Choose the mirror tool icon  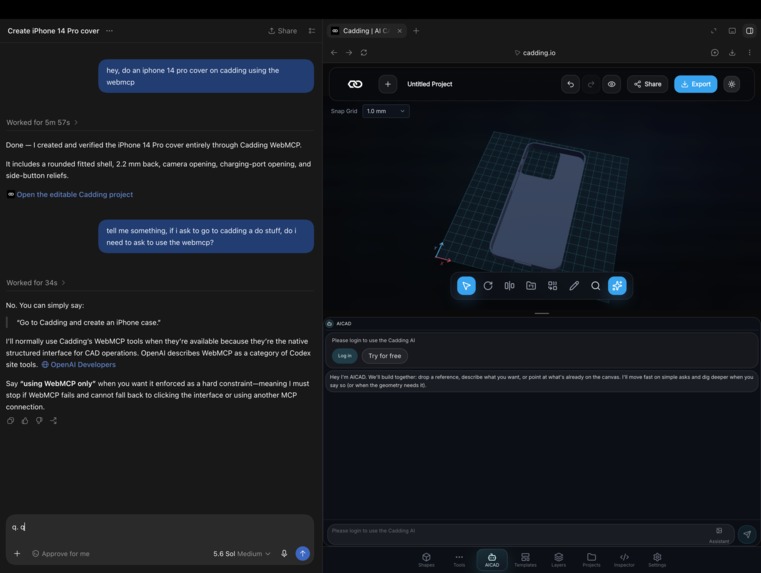[x=509, y=286]
